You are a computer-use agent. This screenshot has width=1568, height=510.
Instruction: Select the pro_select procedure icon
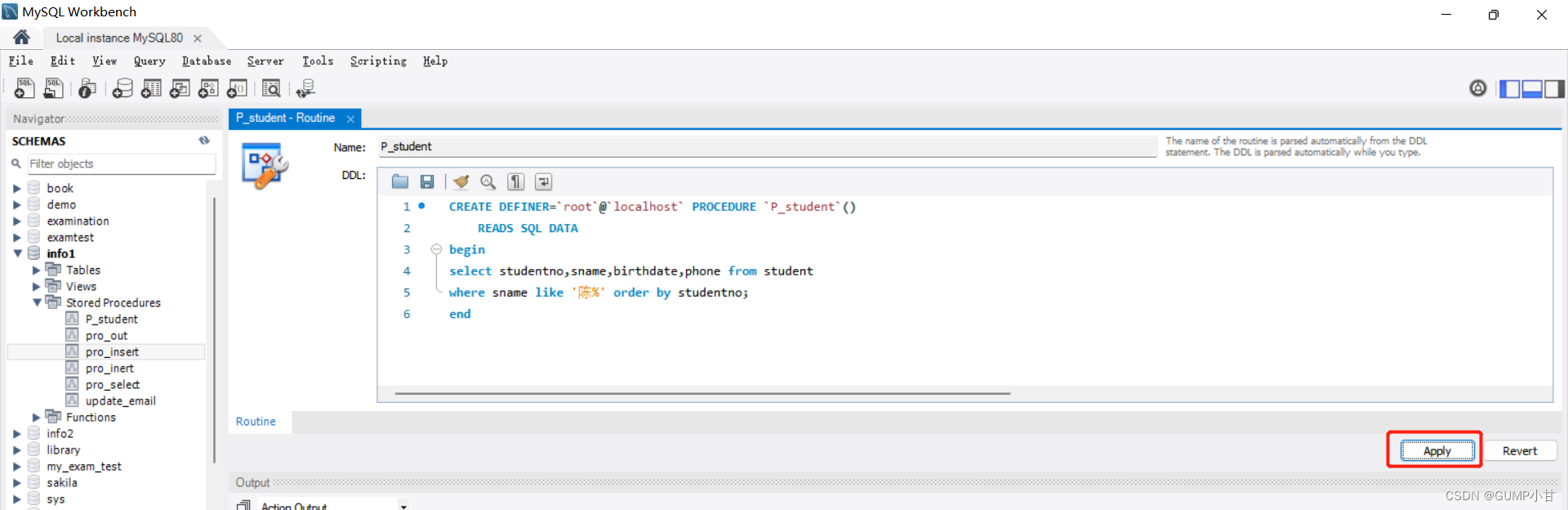pyautogui.click(x=72, y=384)
